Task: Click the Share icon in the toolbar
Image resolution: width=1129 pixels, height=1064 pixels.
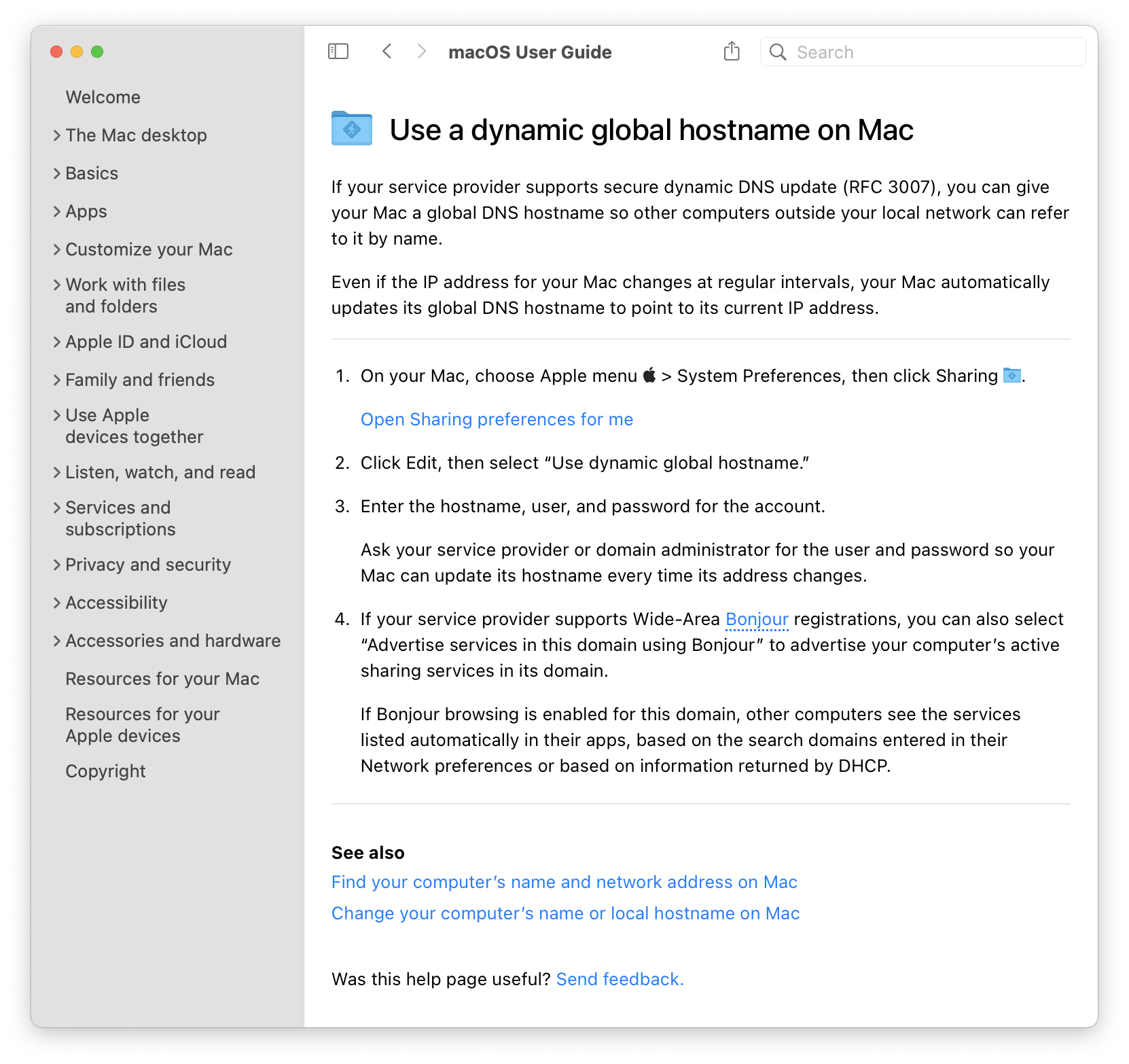Action: coord(732,51)
